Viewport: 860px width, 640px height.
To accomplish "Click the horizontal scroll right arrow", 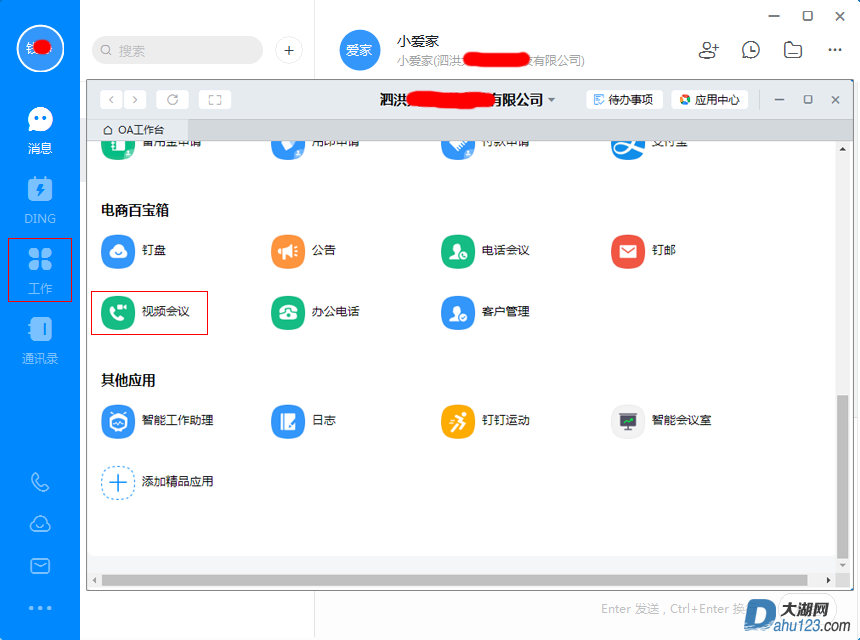I will click(x=828, y=580).
